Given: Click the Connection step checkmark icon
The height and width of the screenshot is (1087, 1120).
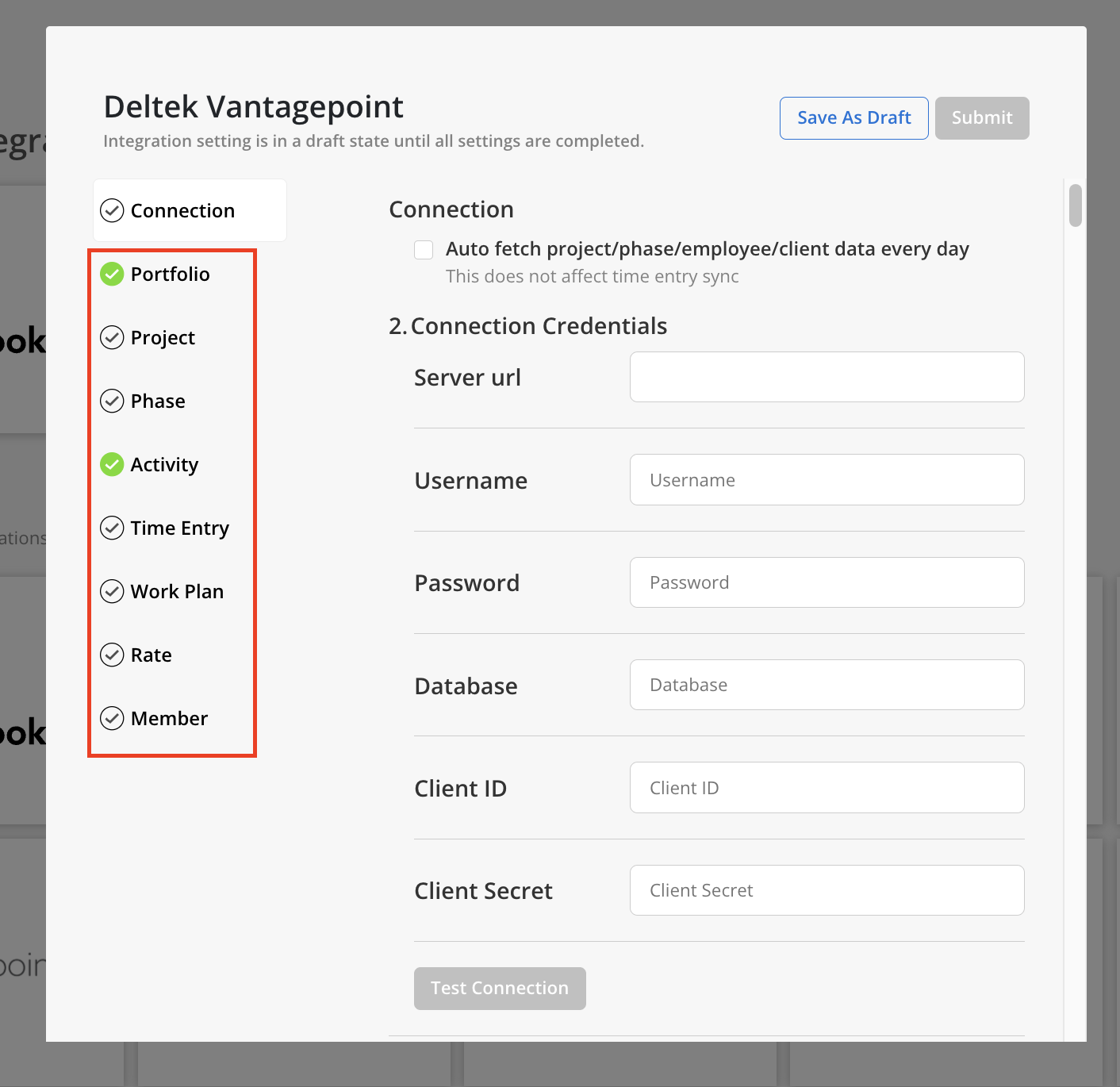Looking at the screenshot, I should pos(112,210).
